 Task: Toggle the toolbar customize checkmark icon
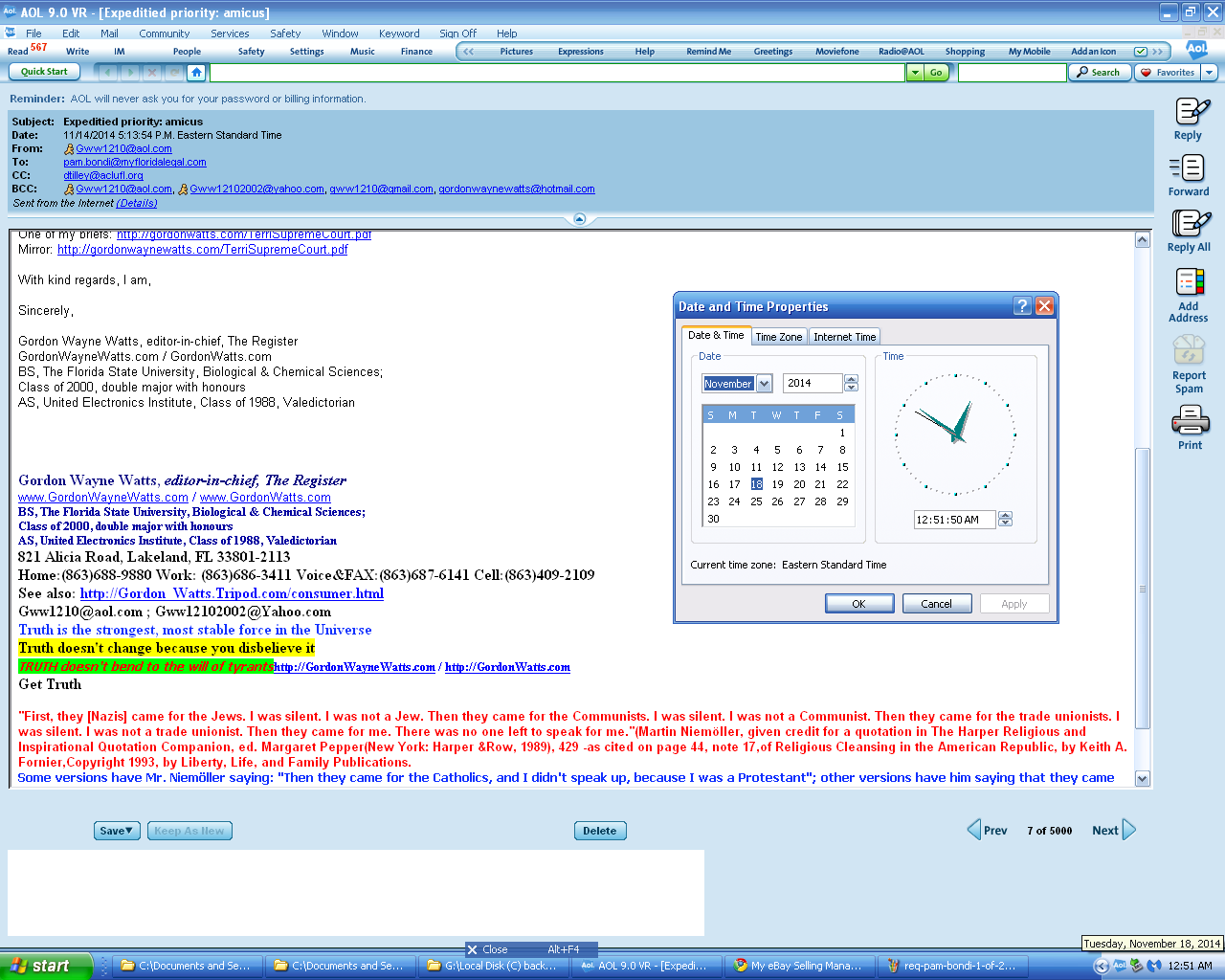[1141, 52]
